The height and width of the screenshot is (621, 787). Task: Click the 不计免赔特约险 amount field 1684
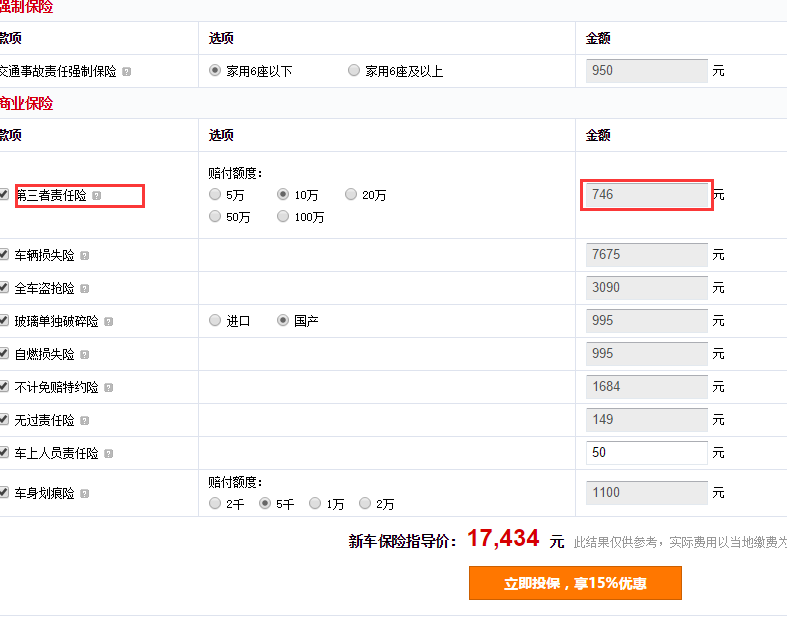[x=647, y=387]
